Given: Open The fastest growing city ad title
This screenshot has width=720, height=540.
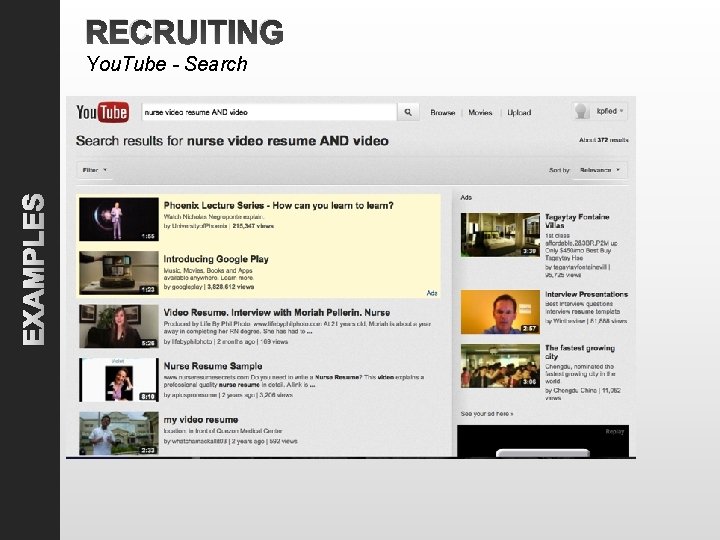Looking at the screenshot, I should pos(579,352).
